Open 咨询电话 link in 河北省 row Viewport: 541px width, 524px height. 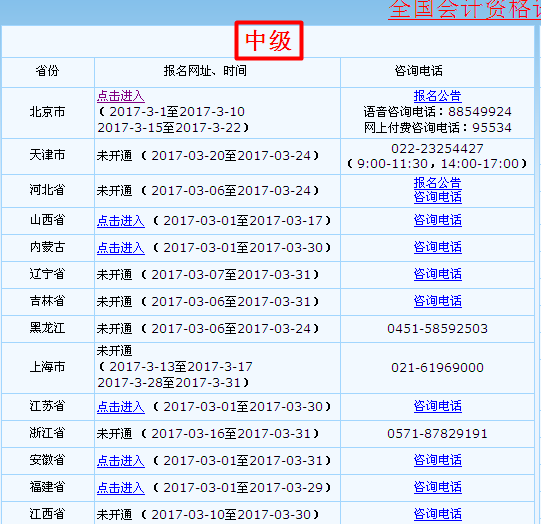437,197
